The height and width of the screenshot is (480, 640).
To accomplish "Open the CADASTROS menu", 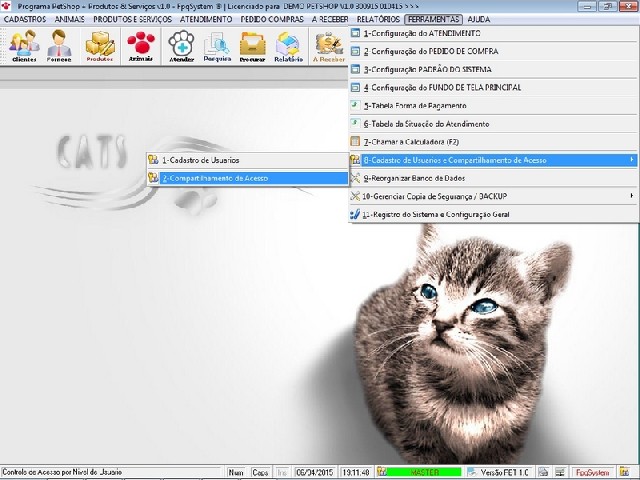I will (25, 19).
